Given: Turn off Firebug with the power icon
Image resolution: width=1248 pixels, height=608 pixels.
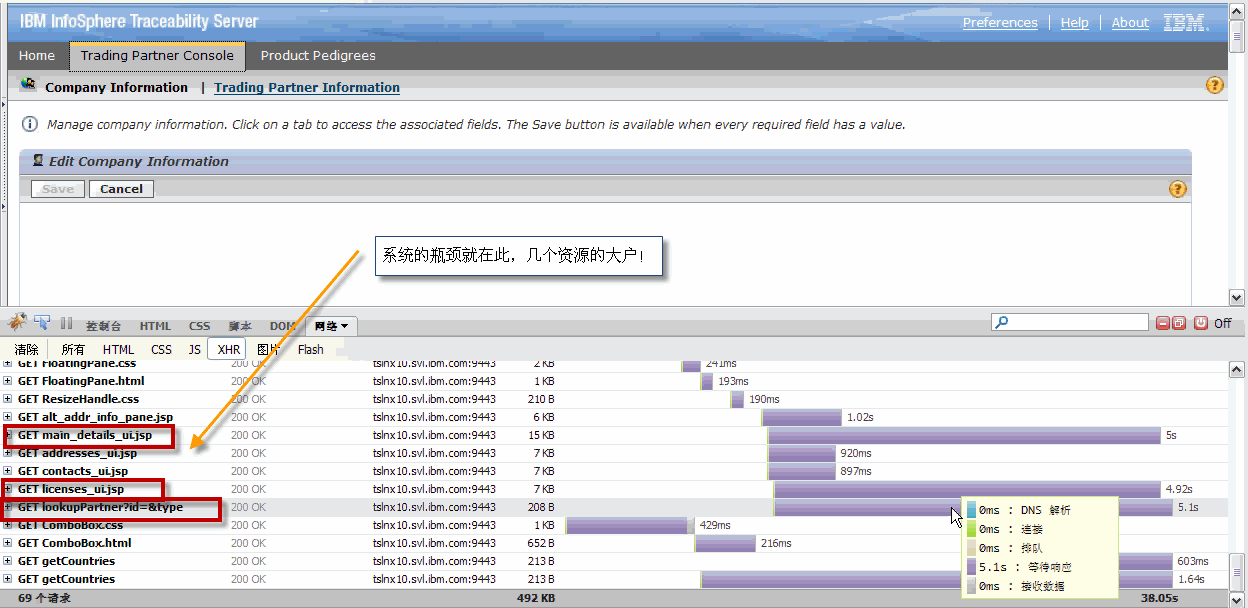Looking at the screenshot, I should pyautogui.click(x=1200, y=323).
